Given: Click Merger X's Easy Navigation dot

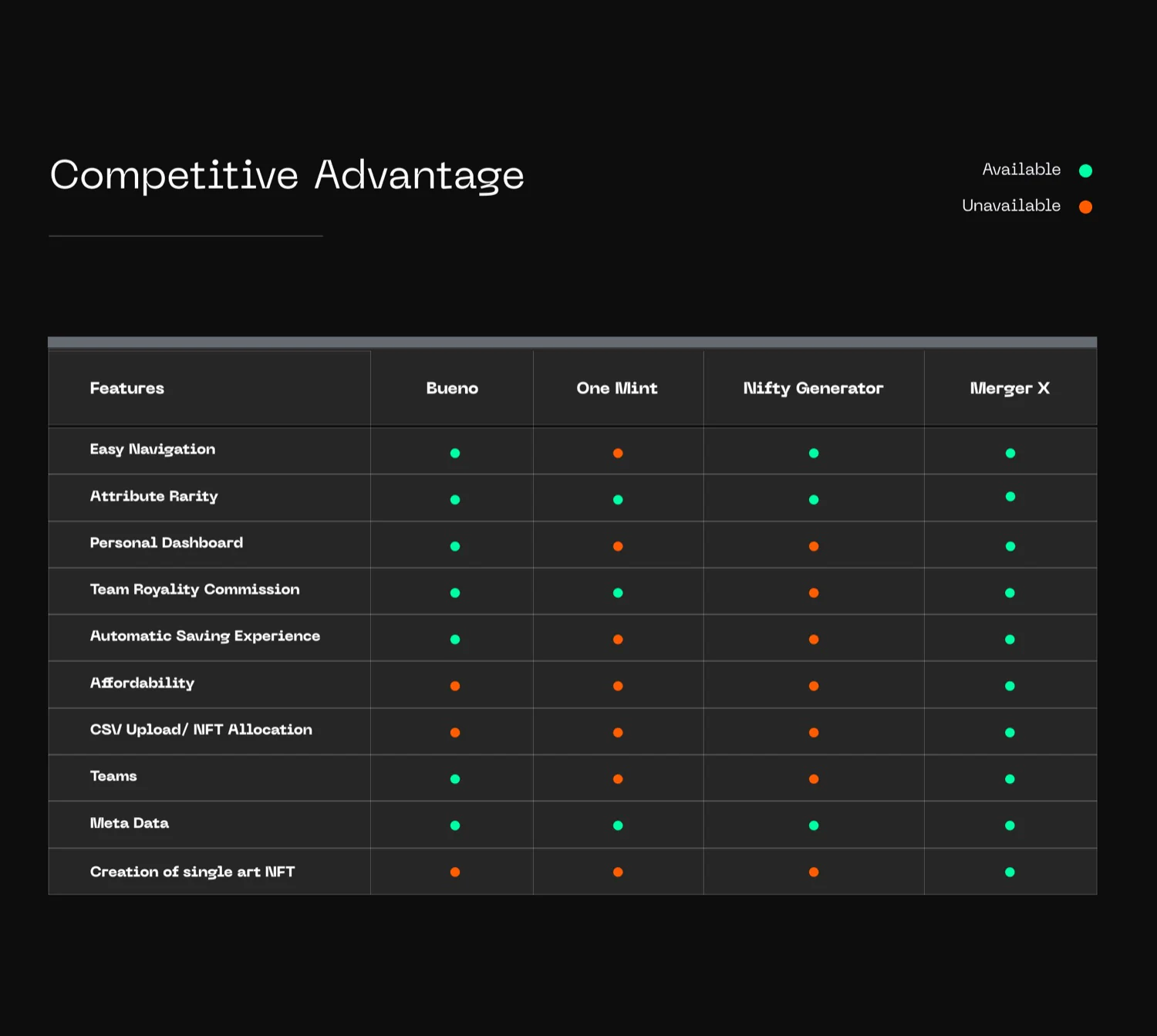Looking at the screenshot, I should [x=1010, y=453].
